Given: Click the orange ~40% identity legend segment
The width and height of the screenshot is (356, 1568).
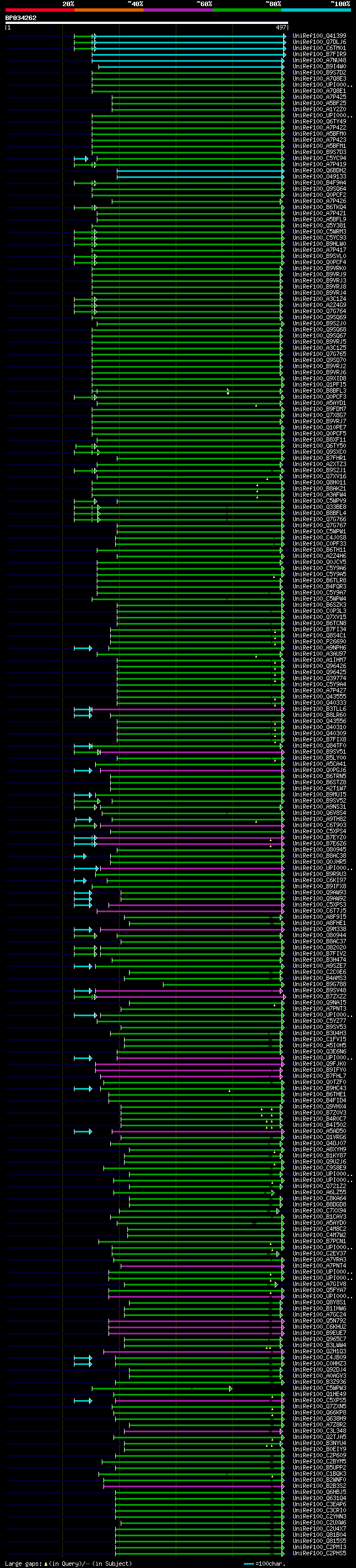Looking at the screenshot, I should tap(109, 10).
